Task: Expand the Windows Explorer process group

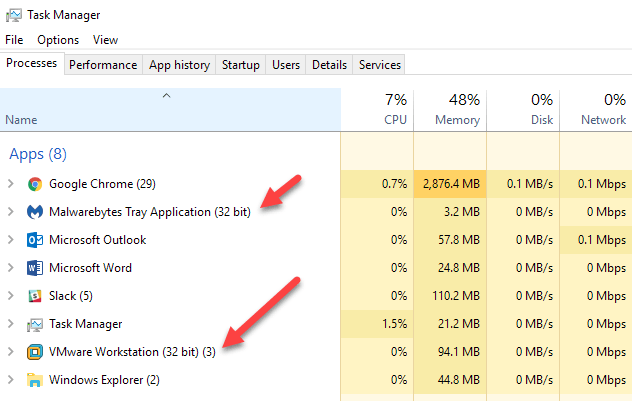Action: (10, 380)
